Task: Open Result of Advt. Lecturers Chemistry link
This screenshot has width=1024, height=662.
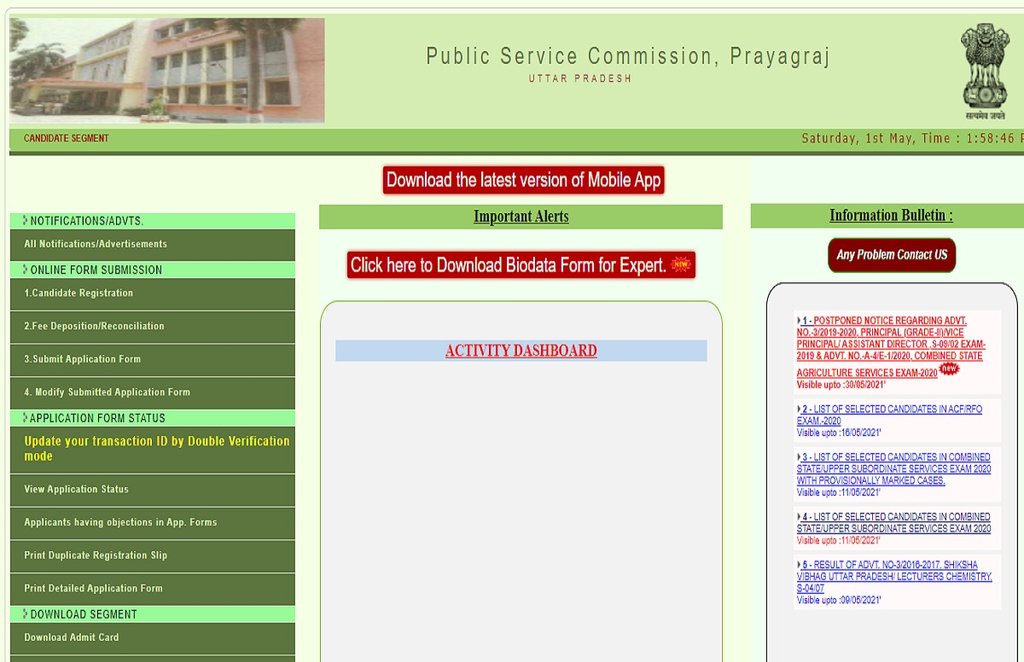Action: tap(894, 576)
